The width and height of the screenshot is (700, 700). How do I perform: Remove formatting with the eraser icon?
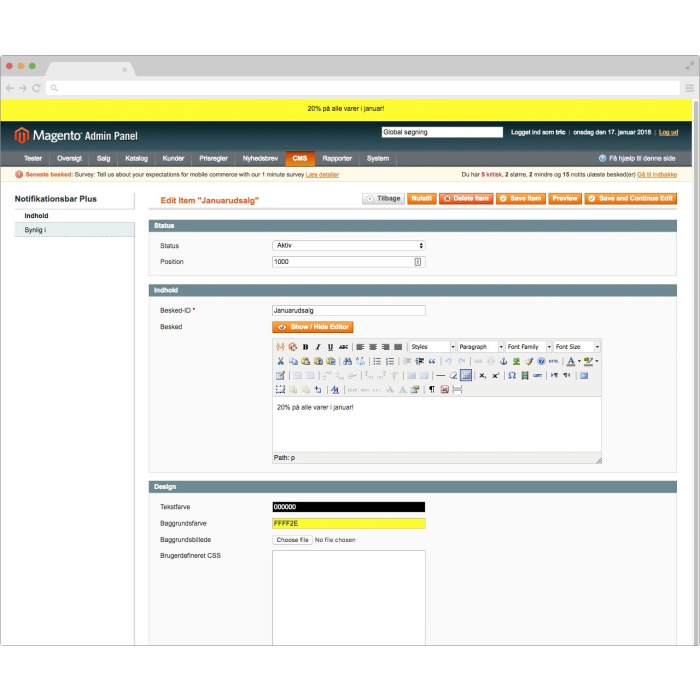(453, 375)
